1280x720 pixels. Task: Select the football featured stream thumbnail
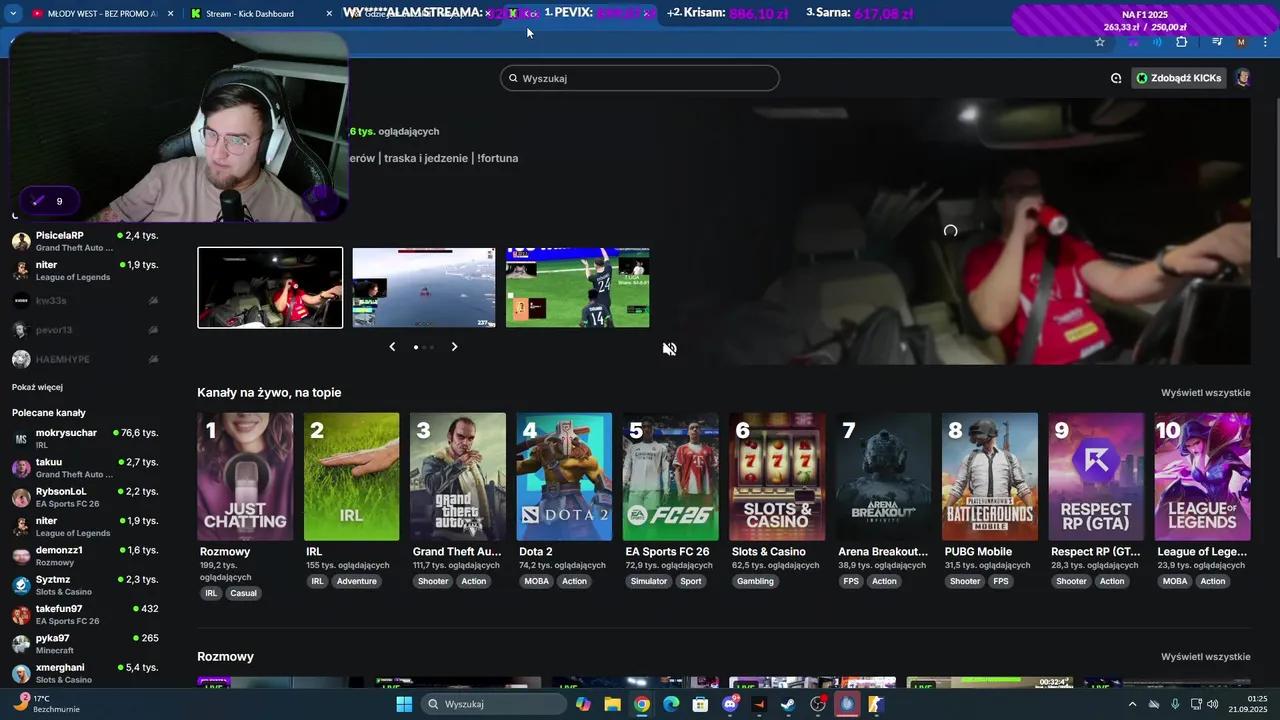[x=578, y=288]
